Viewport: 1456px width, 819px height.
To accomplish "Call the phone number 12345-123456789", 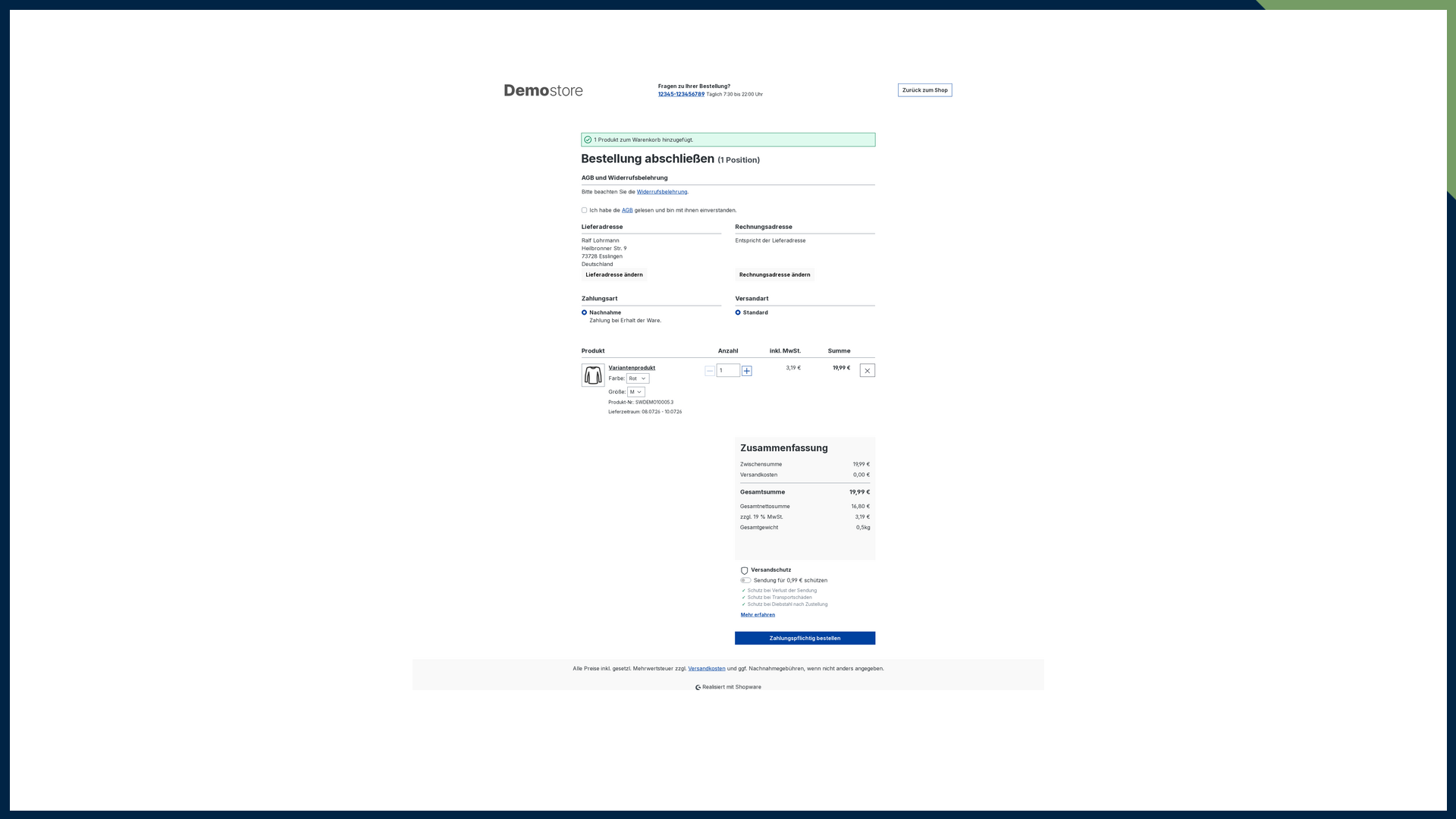I will pos(681,94).
